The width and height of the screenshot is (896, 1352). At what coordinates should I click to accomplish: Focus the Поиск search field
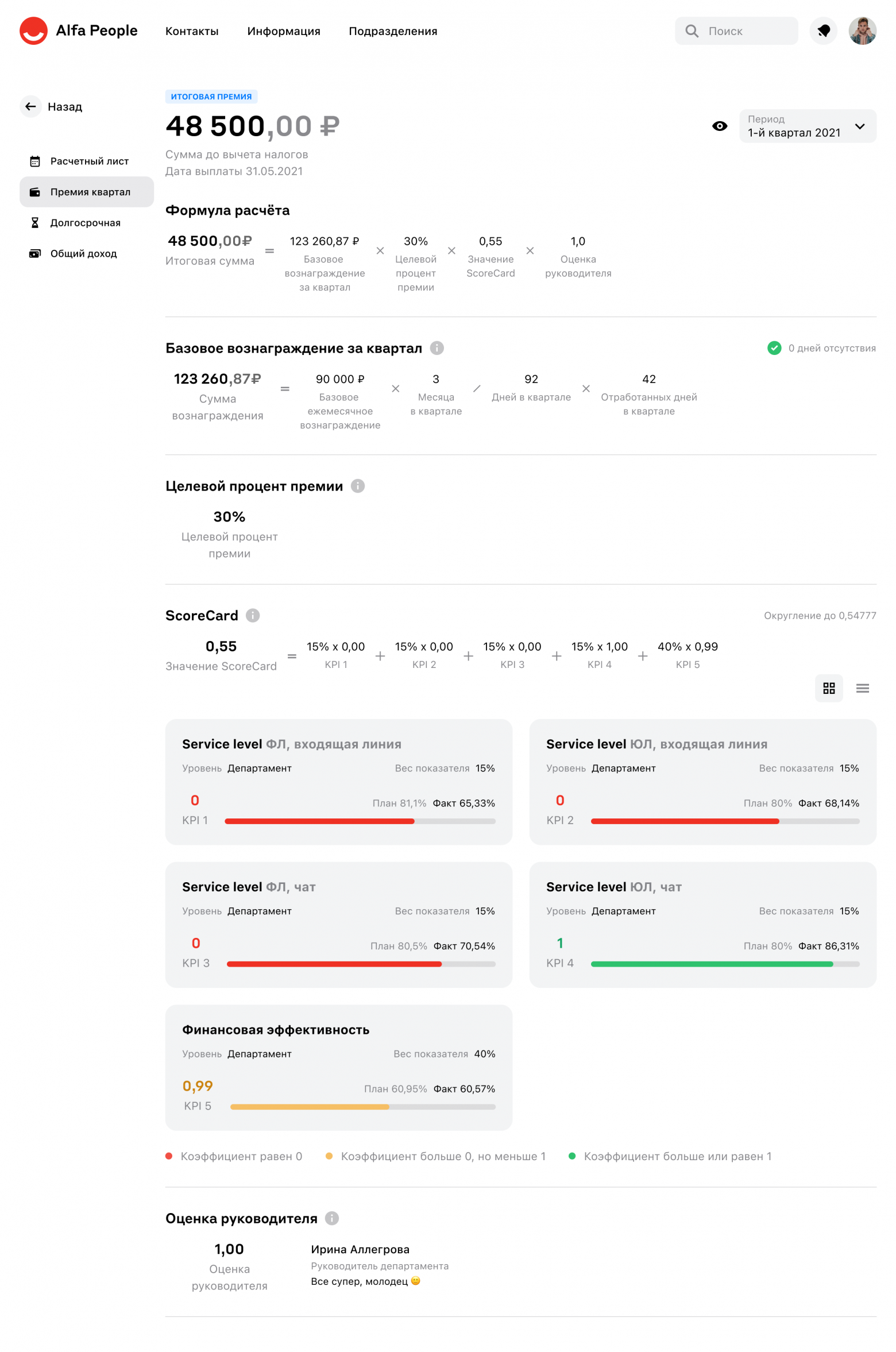coord(736,31)
